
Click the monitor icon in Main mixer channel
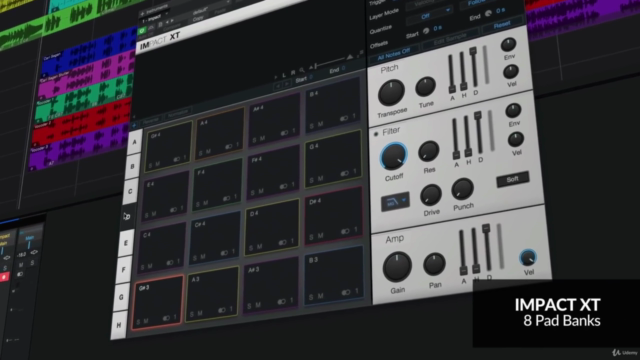click(x=20, y=274)
